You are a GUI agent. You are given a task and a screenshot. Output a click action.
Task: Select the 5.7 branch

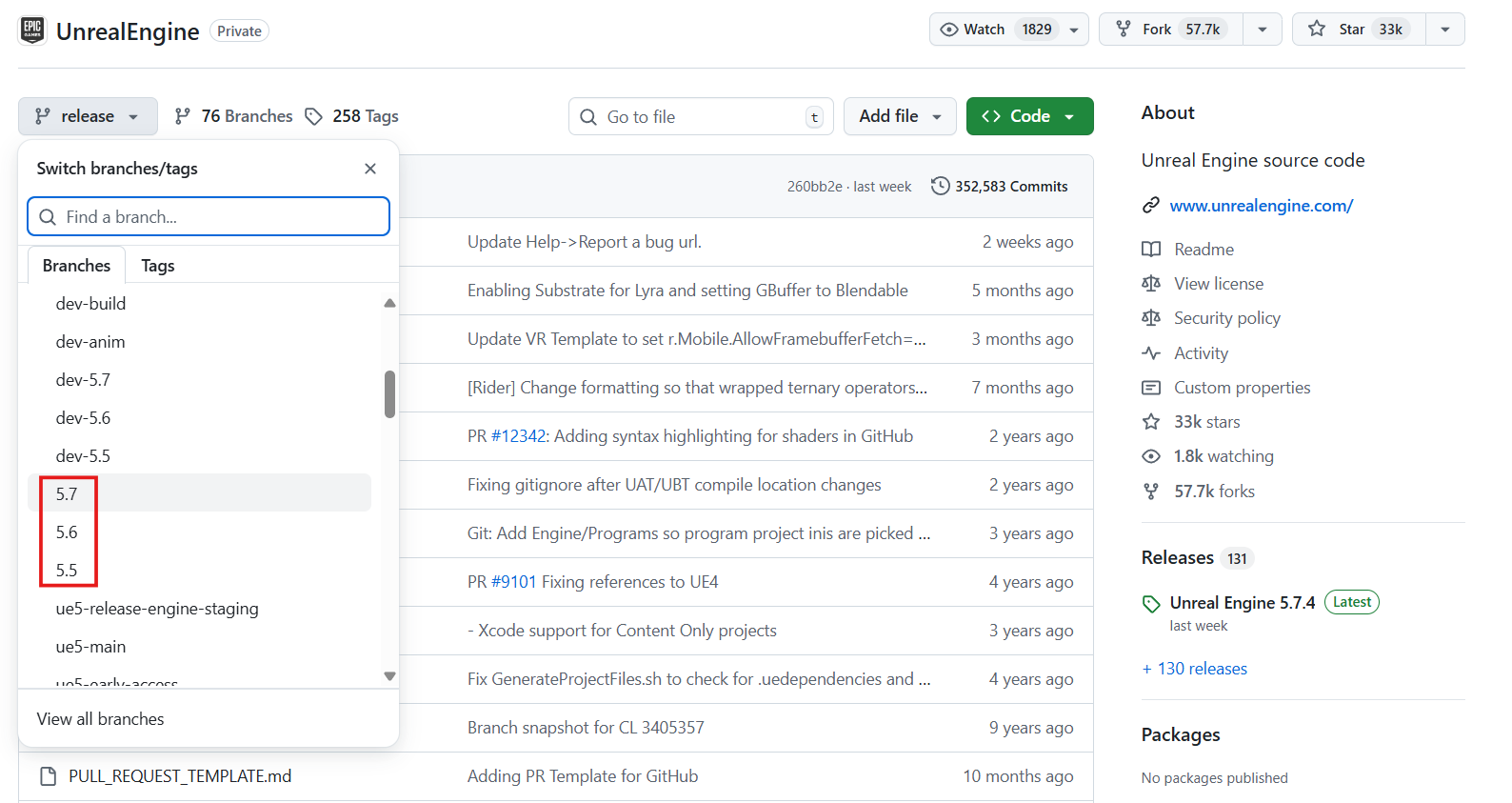click(200, 493)
